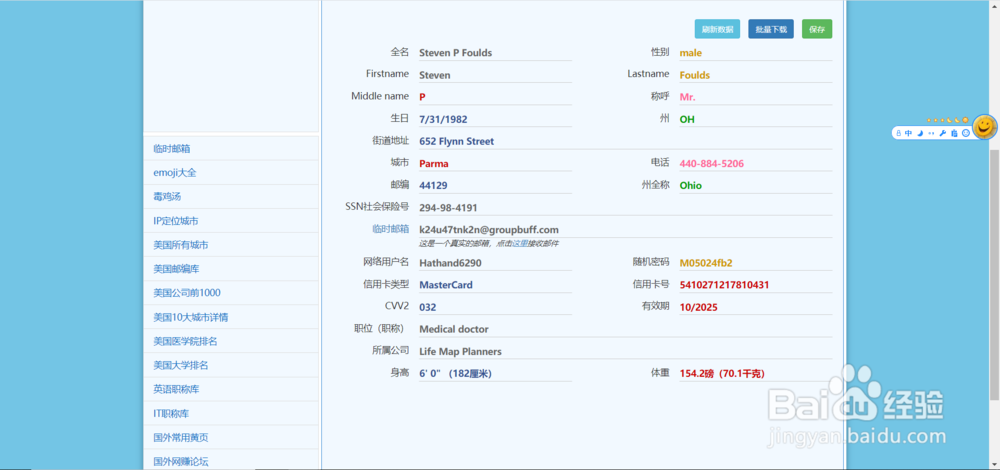Image resolution: width=1000 pixels, height=470 pixels.
Task: Click the Lastname field showing Foulds
Action: [756, 75]
